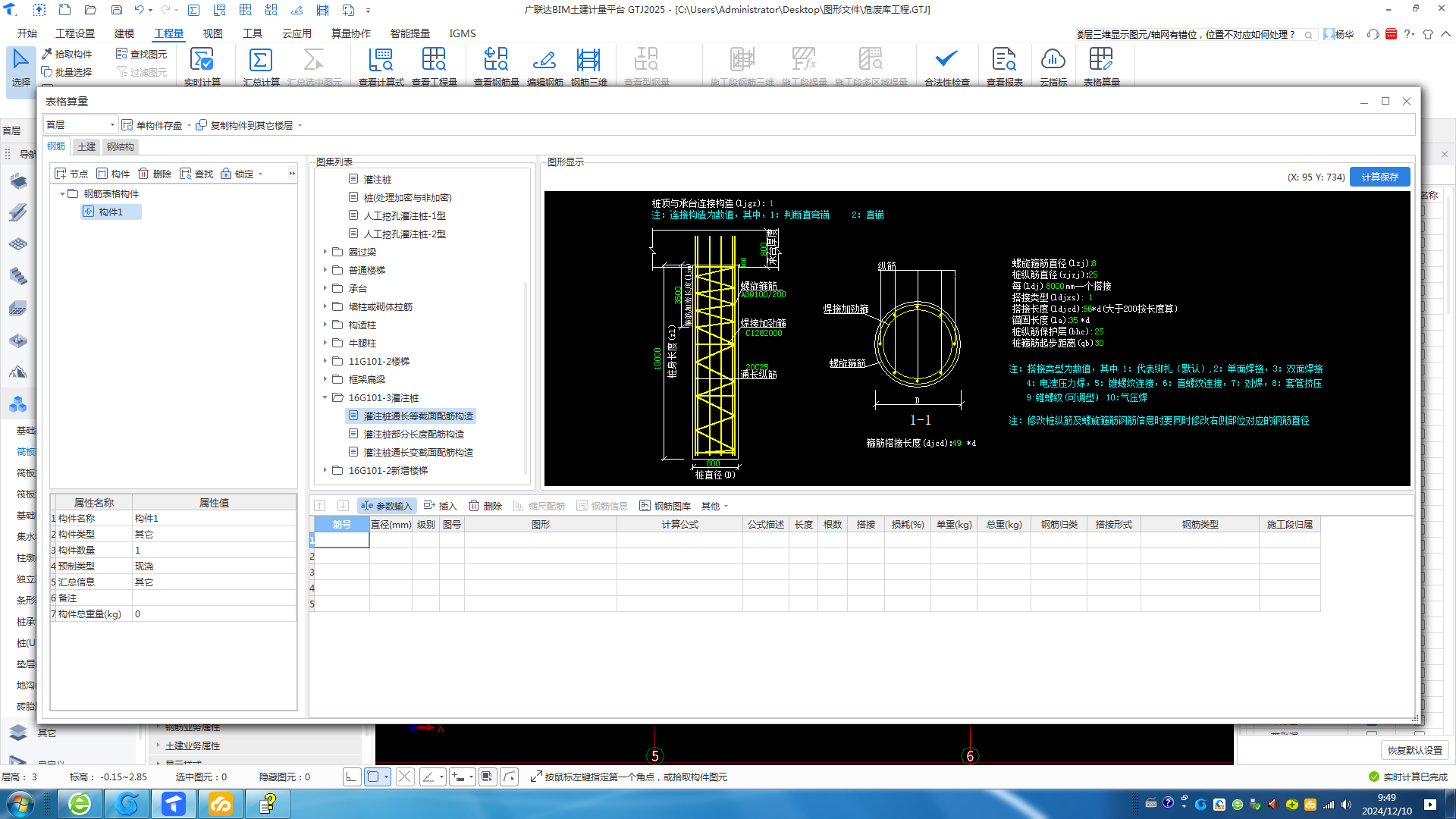Open the 360 browser taskbar icon
Viewport: 1456px width, 819px height.
point(80,804)
